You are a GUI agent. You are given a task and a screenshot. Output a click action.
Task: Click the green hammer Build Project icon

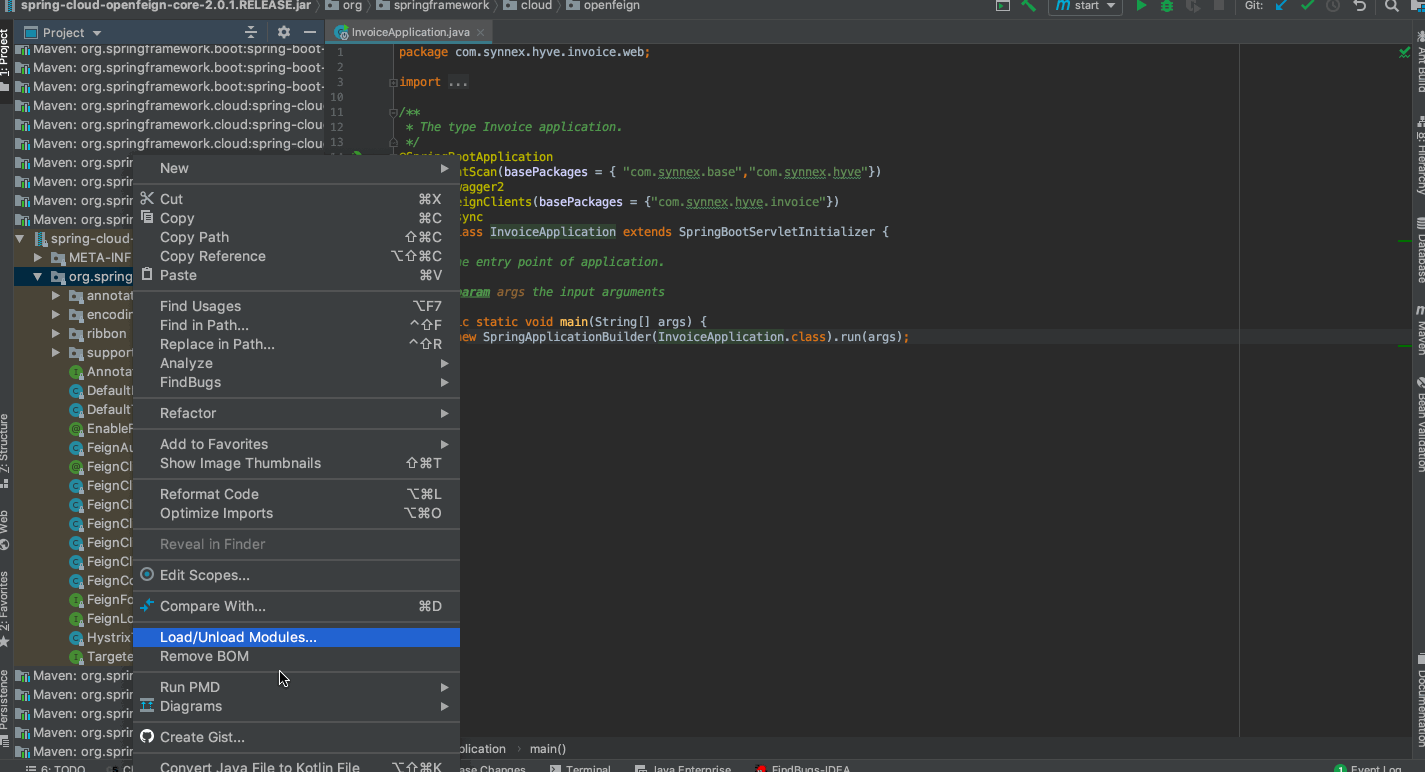point(1029,6)
